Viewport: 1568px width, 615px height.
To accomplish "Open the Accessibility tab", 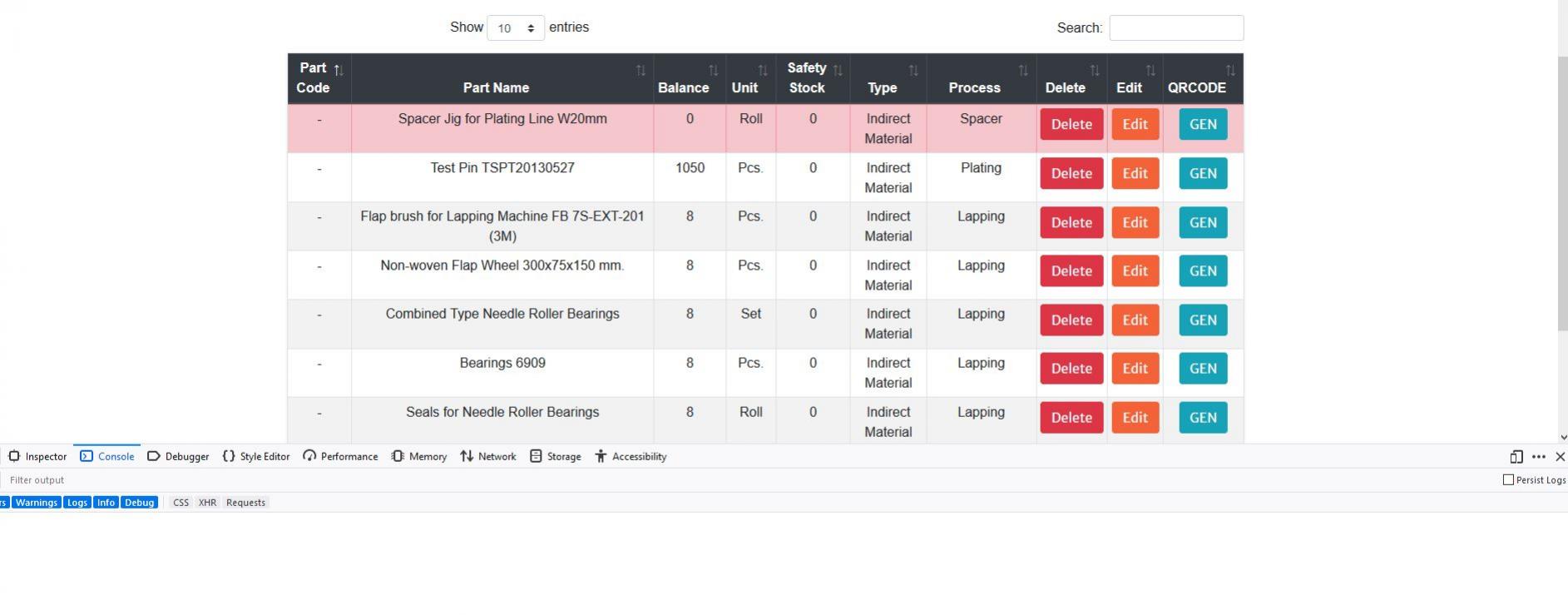I will click(x=631, y=457).
